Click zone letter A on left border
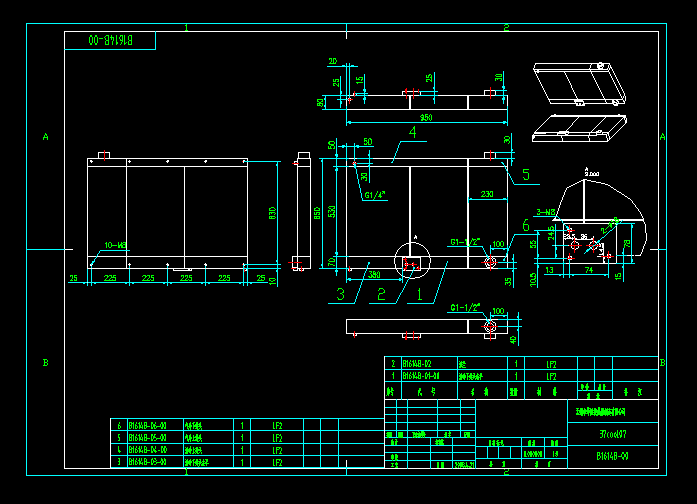 pos(45,137)
